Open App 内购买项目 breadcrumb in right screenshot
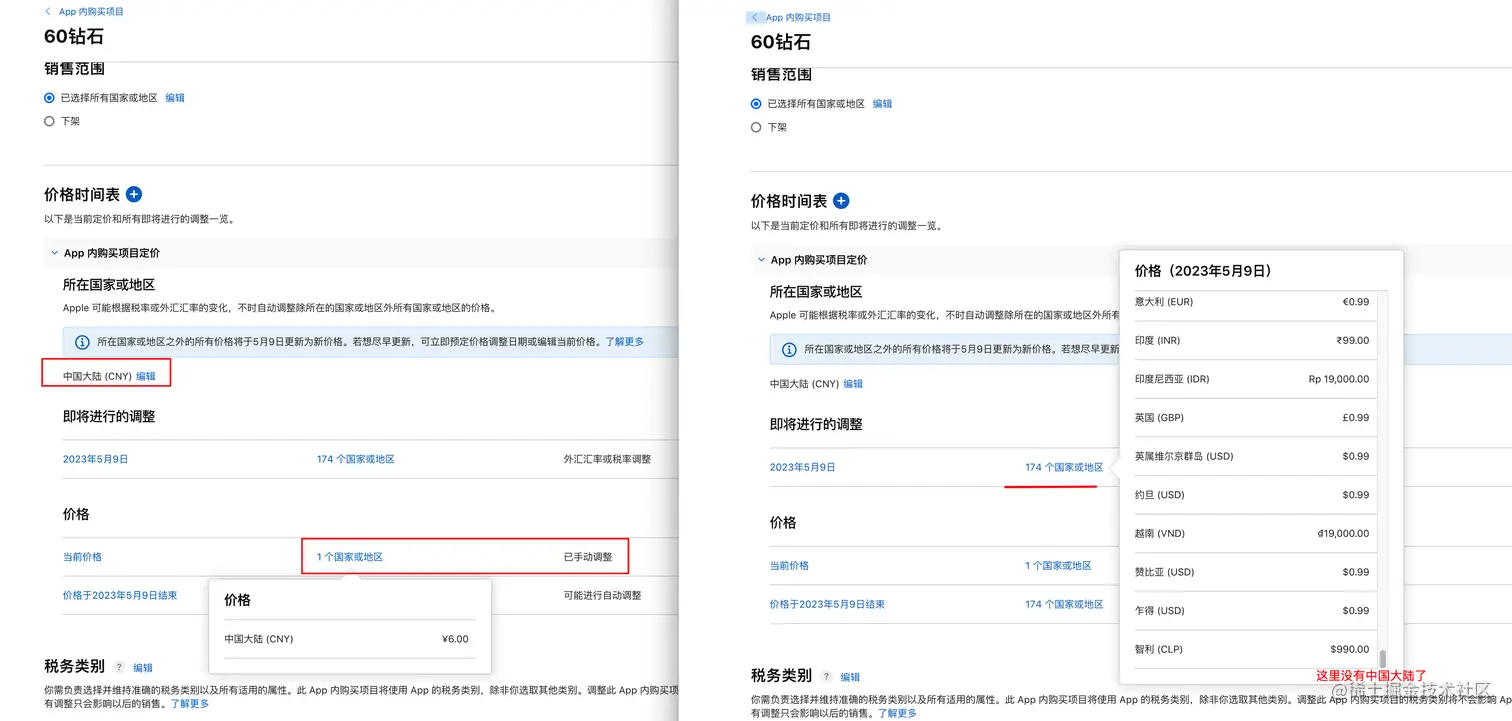This screenshot has height=721, width=1512. click(798, 17)
